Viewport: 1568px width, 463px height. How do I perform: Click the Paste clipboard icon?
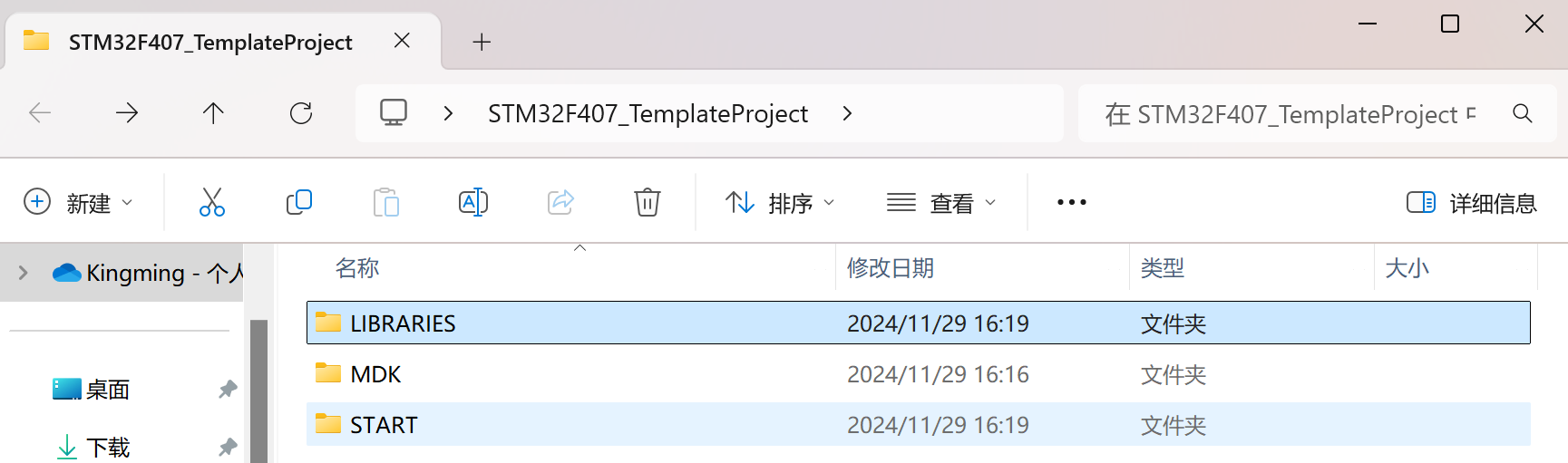point(385,202)
